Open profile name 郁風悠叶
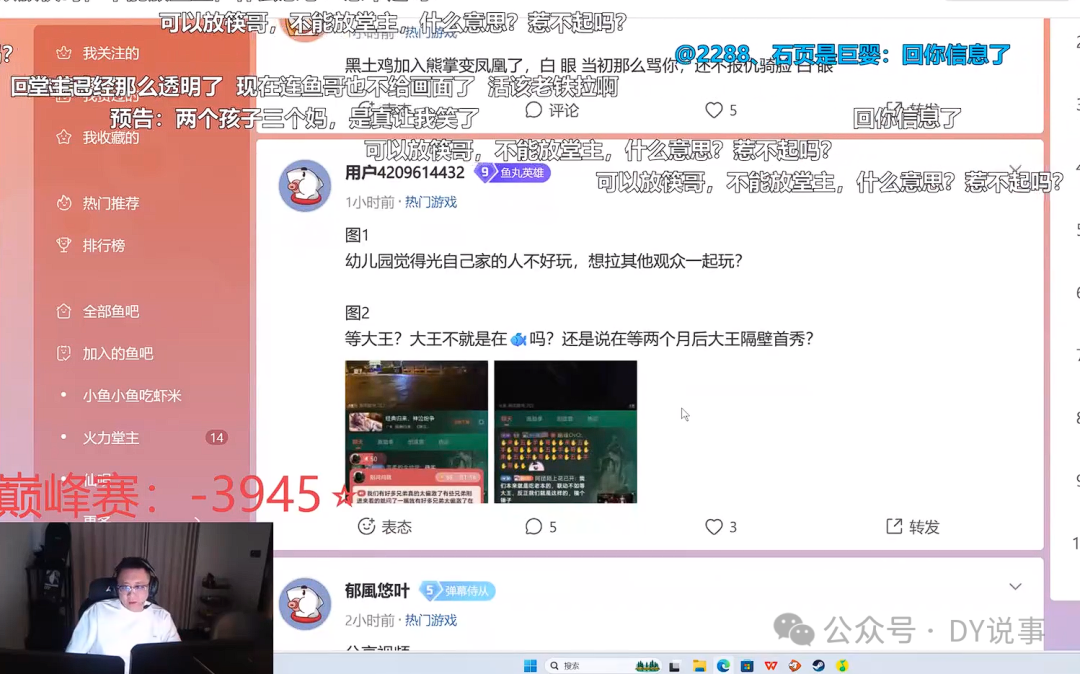Viewport: 1080px width, 674px height. tap(377, 591)
